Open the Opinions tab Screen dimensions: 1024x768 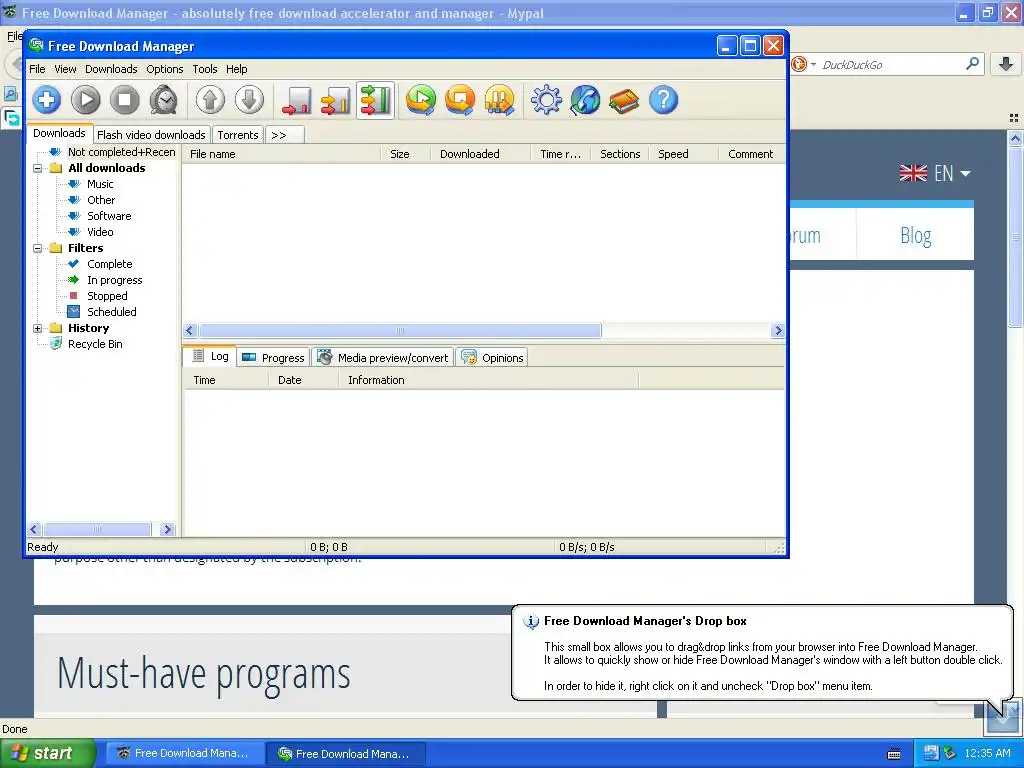[492, 358]
